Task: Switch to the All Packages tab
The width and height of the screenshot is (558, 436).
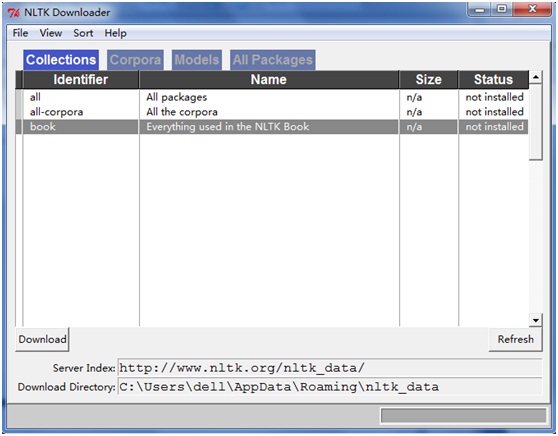Action: 273,60
